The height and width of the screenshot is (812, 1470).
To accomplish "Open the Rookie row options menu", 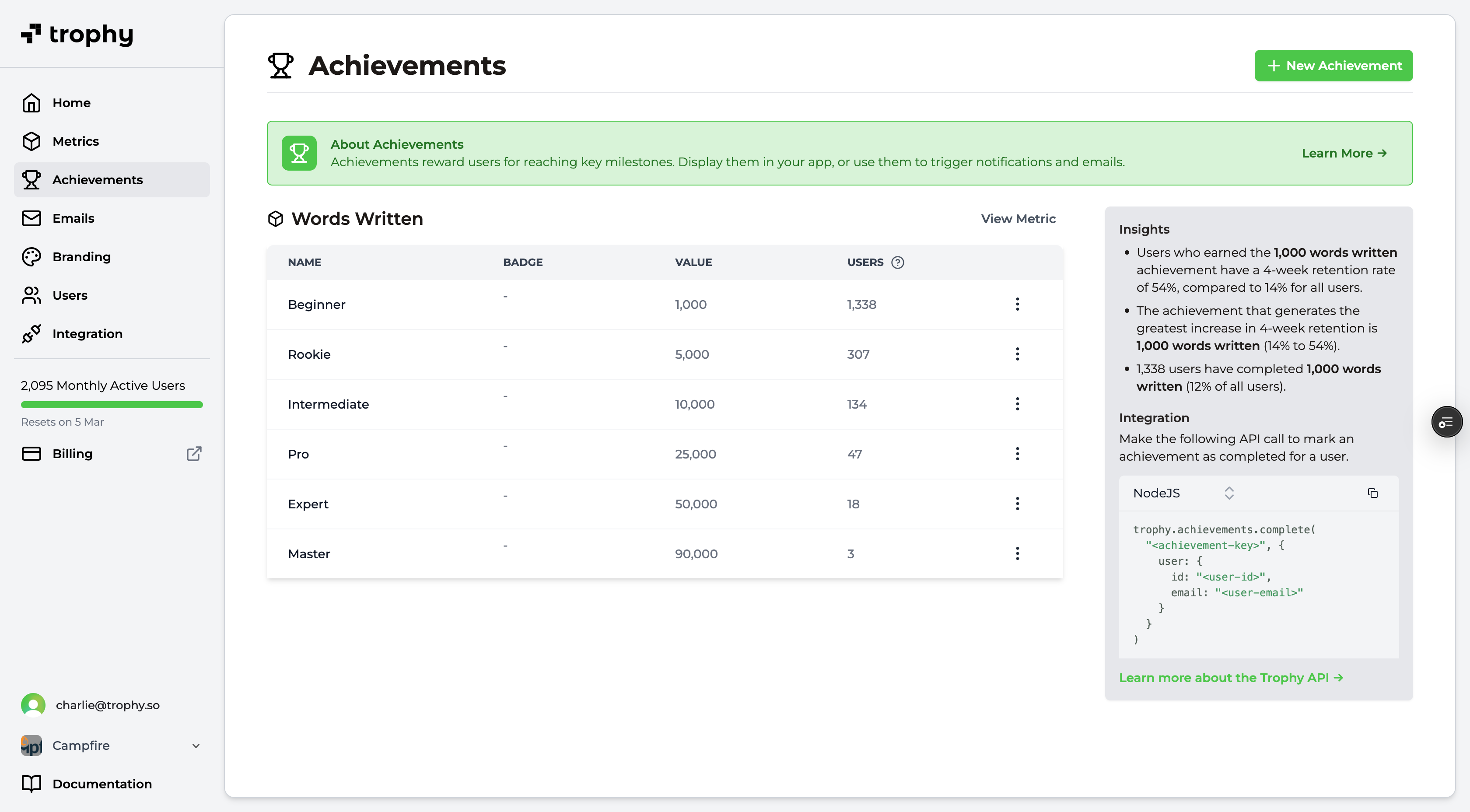I will 1017,354.
